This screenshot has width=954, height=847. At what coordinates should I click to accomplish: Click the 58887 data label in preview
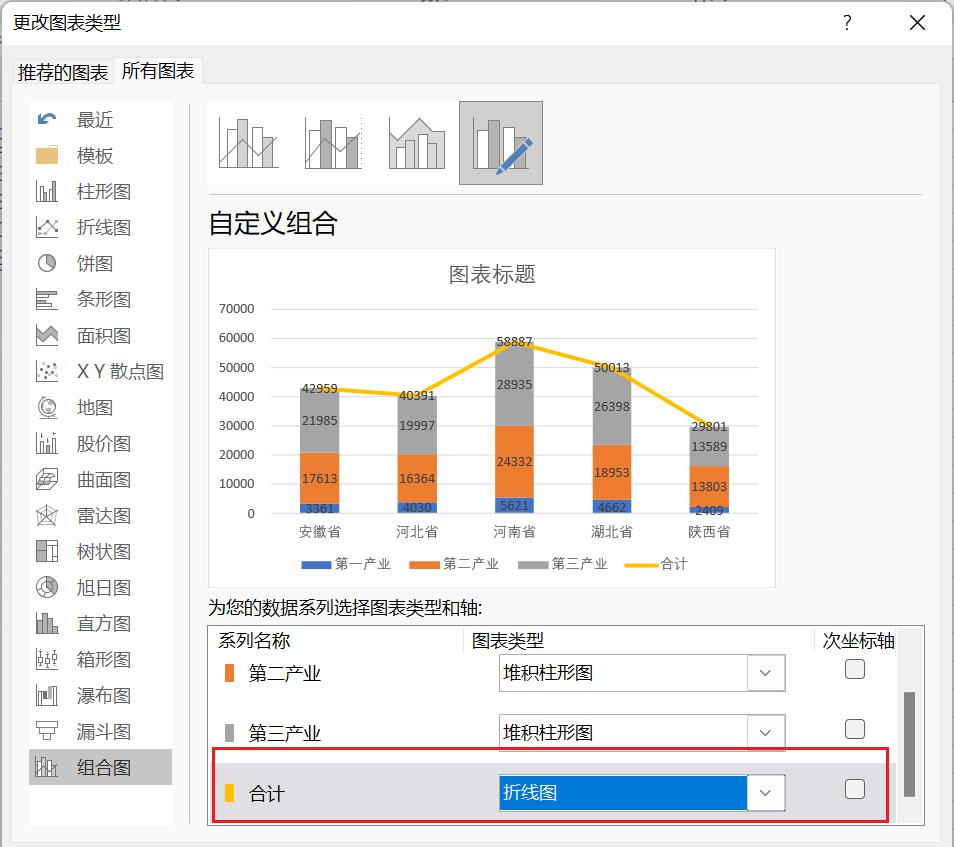click(x=514, y=341)
